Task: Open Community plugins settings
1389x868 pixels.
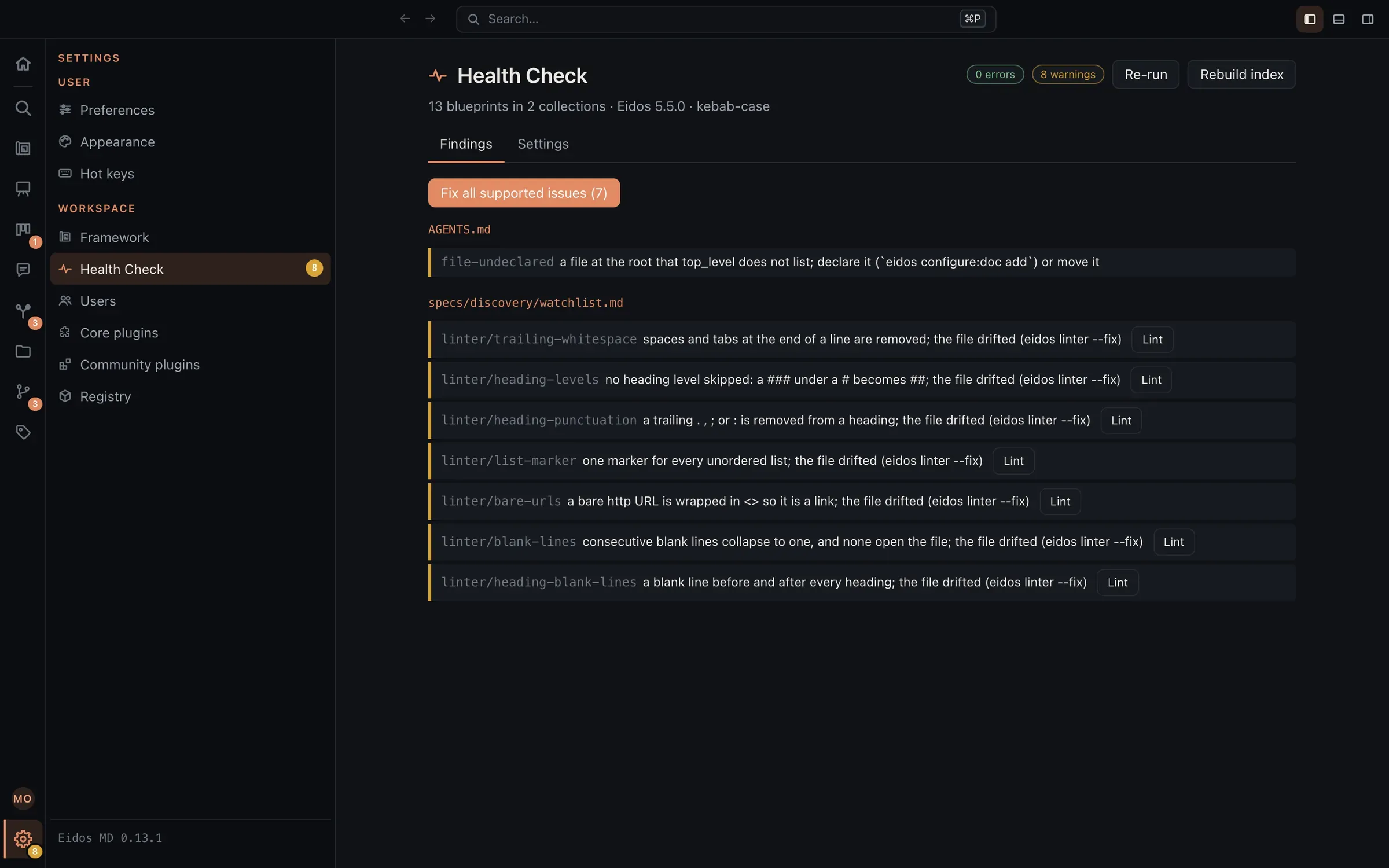Action: point(190,365)
